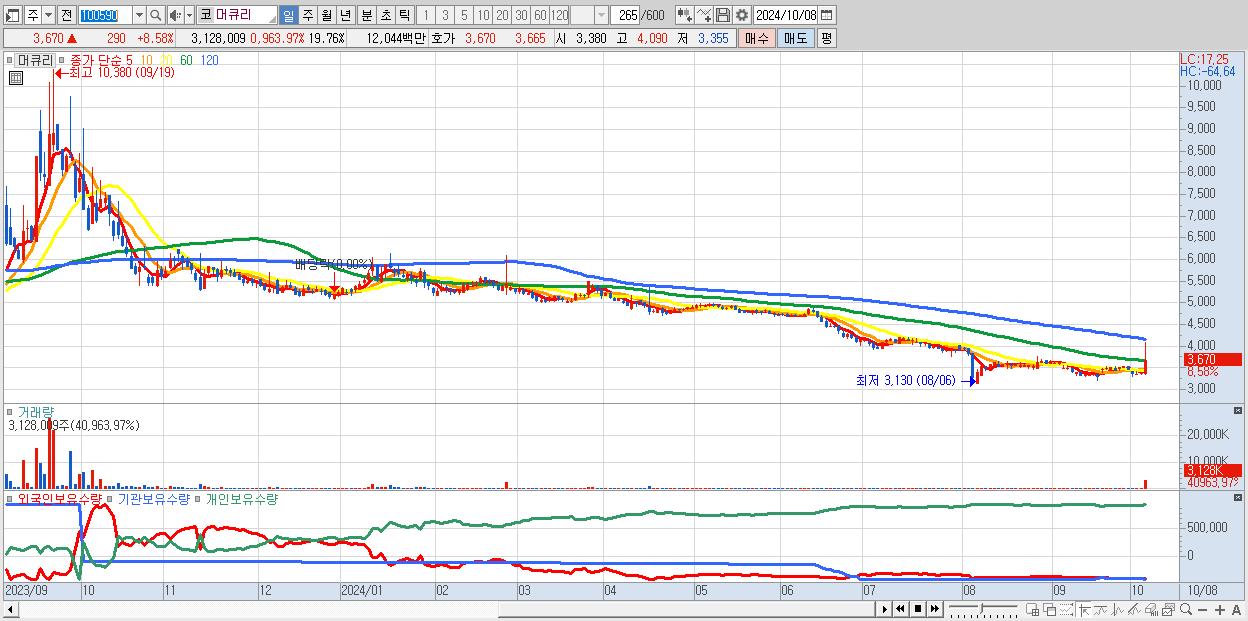The image size is (1248, 621).
Task: Click the trend line icon in the bottom toolbar
Action: coord(1101,609)
